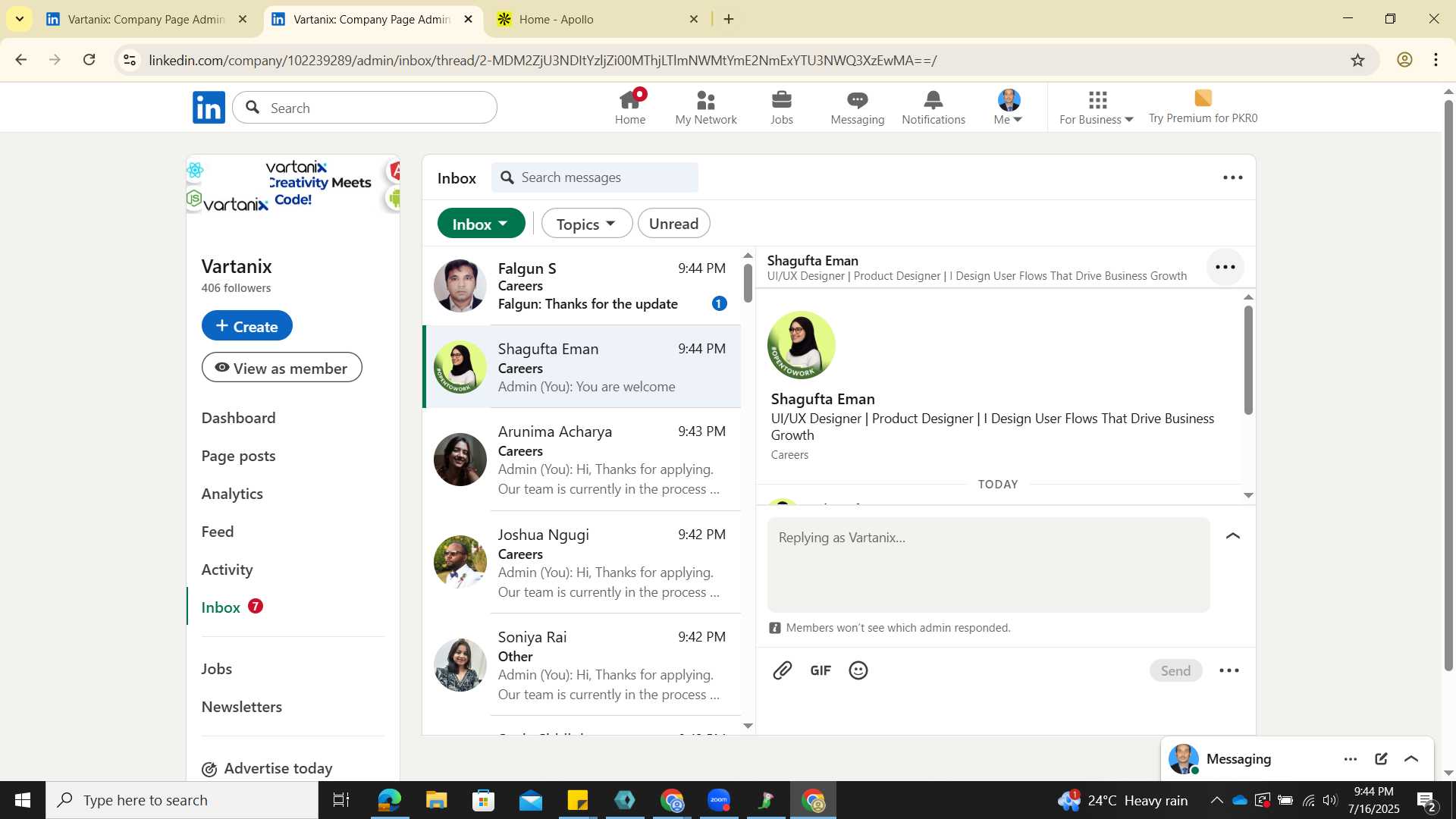Open the tab search dropdown arrow

(x=19, y=19)
